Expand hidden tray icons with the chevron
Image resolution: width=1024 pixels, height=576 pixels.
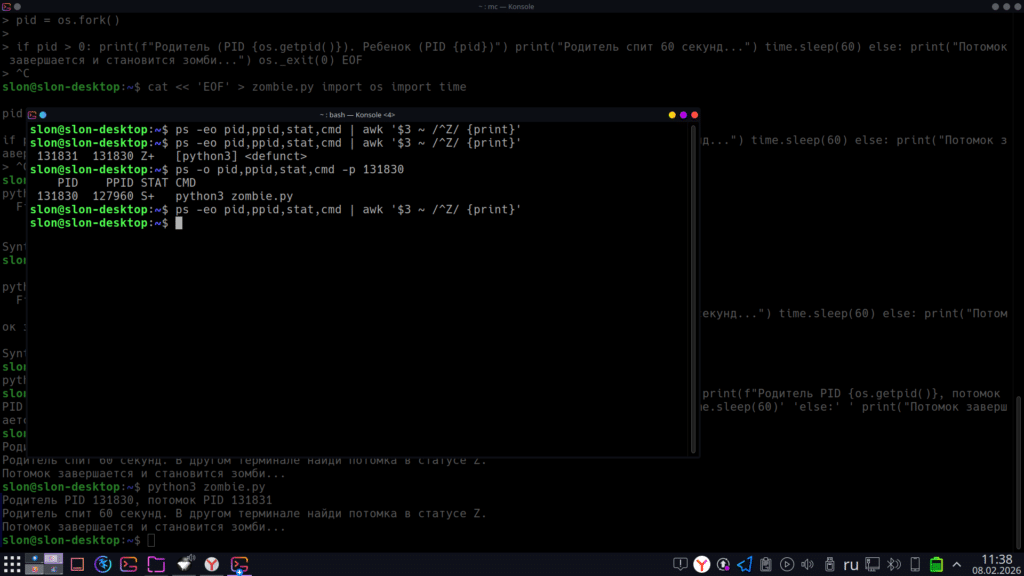955,563
